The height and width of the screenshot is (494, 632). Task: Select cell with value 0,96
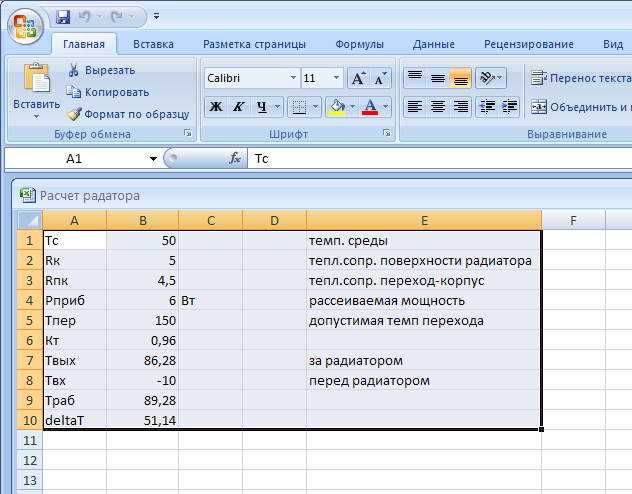pyautogui.click(x=143, y=340)
